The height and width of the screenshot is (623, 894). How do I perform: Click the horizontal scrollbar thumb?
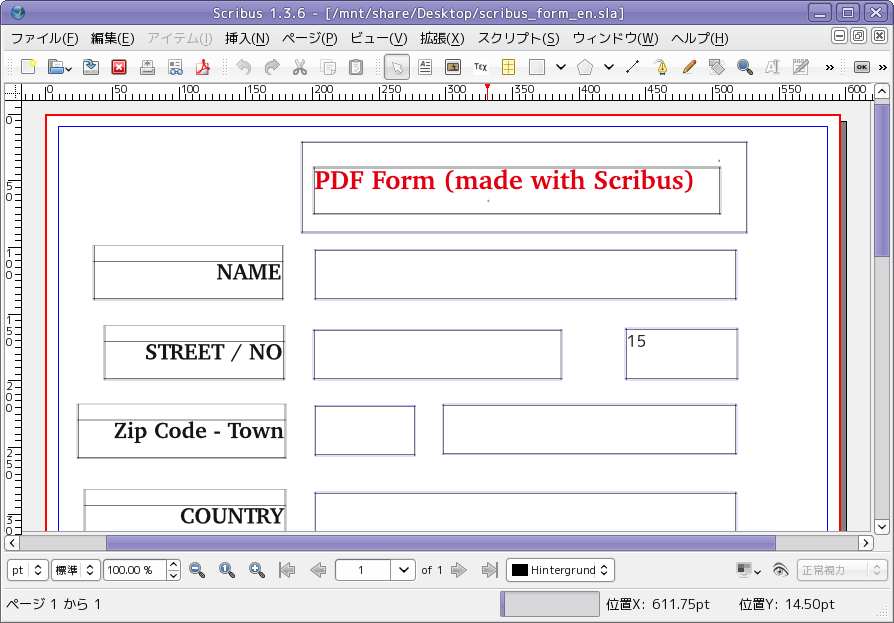[x=441, y=543]
